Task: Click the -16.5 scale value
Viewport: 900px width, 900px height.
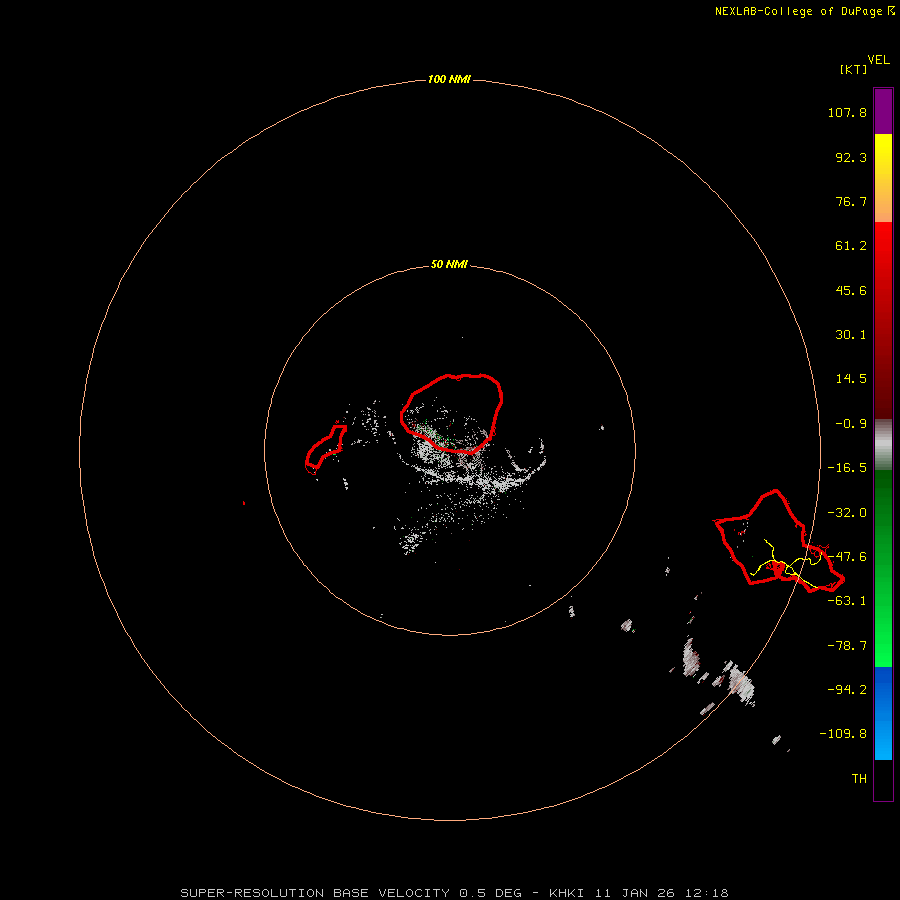Action: coord(847,468)
